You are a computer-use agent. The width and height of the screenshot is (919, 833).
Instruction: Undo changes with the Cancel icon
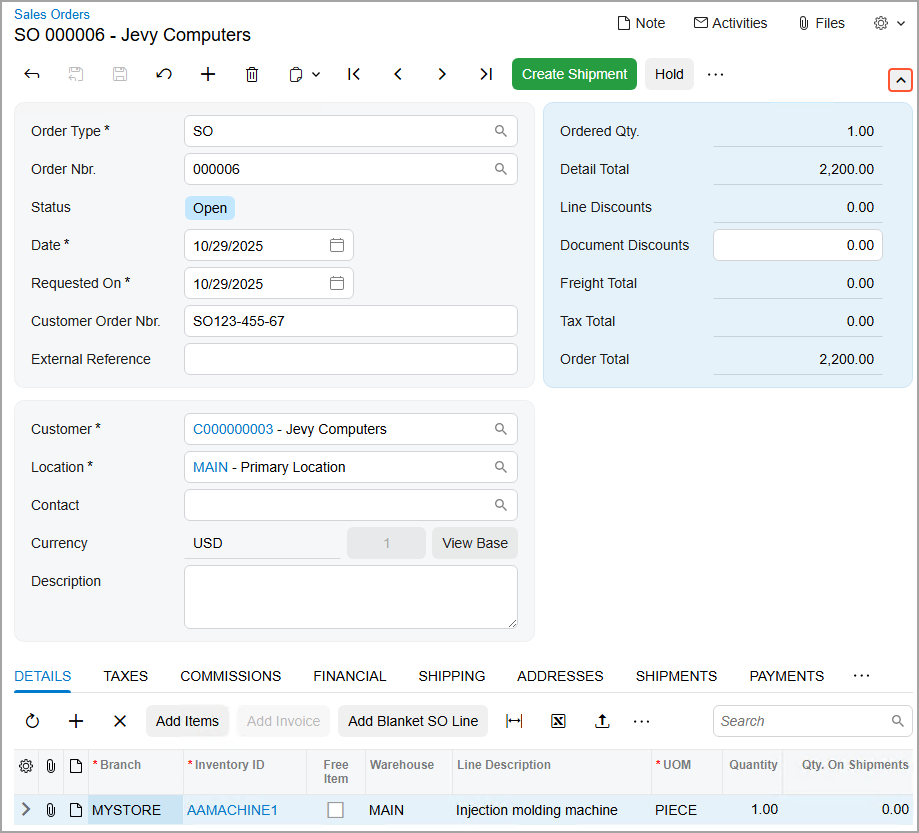tap(164, 74)
